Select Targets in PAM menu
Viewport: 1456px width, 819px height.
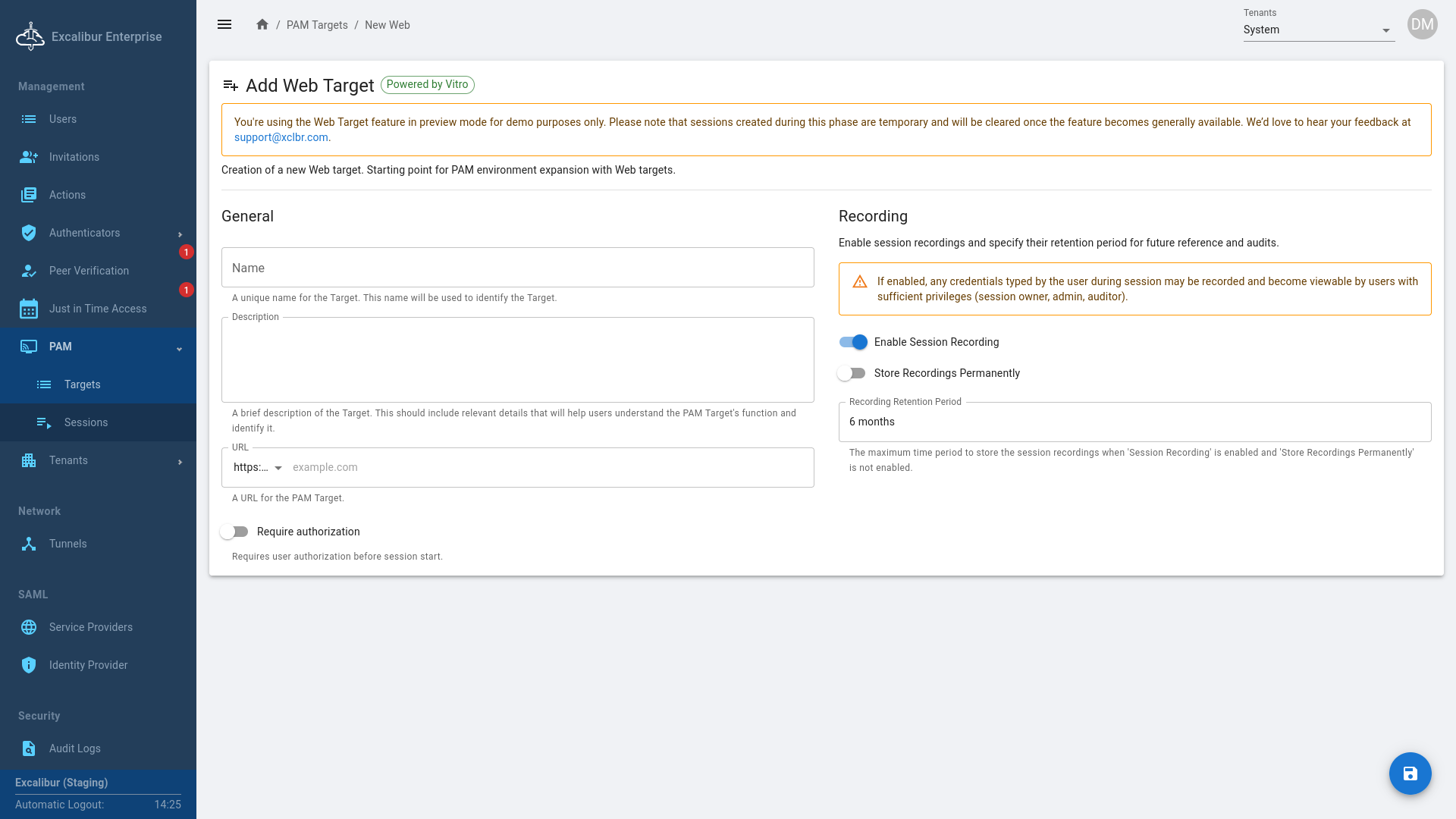click(82, 384)
